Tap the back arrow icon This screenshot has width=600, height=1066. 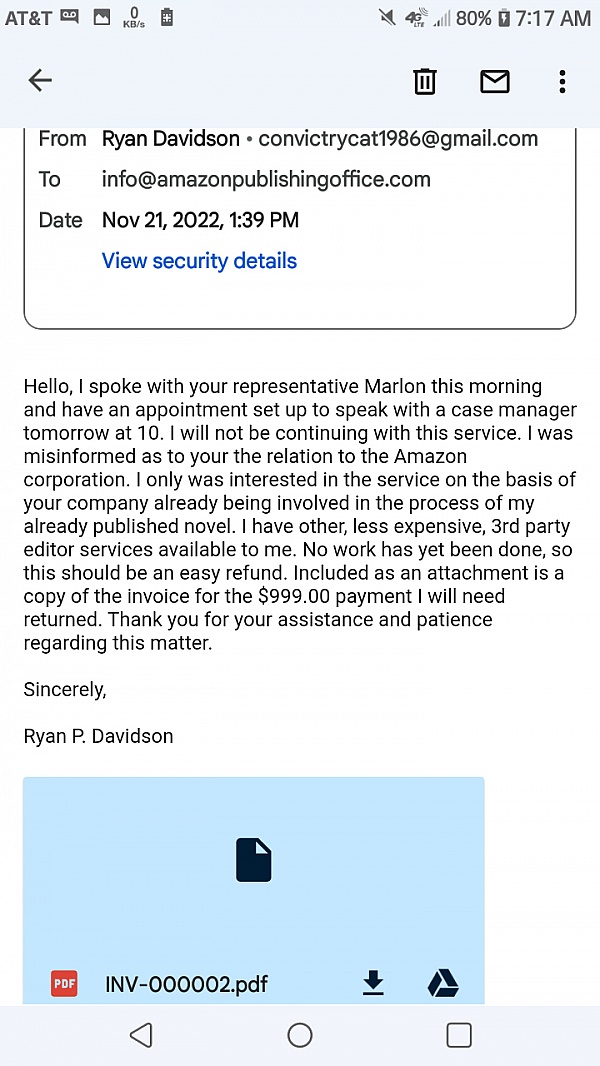(40, 81)
